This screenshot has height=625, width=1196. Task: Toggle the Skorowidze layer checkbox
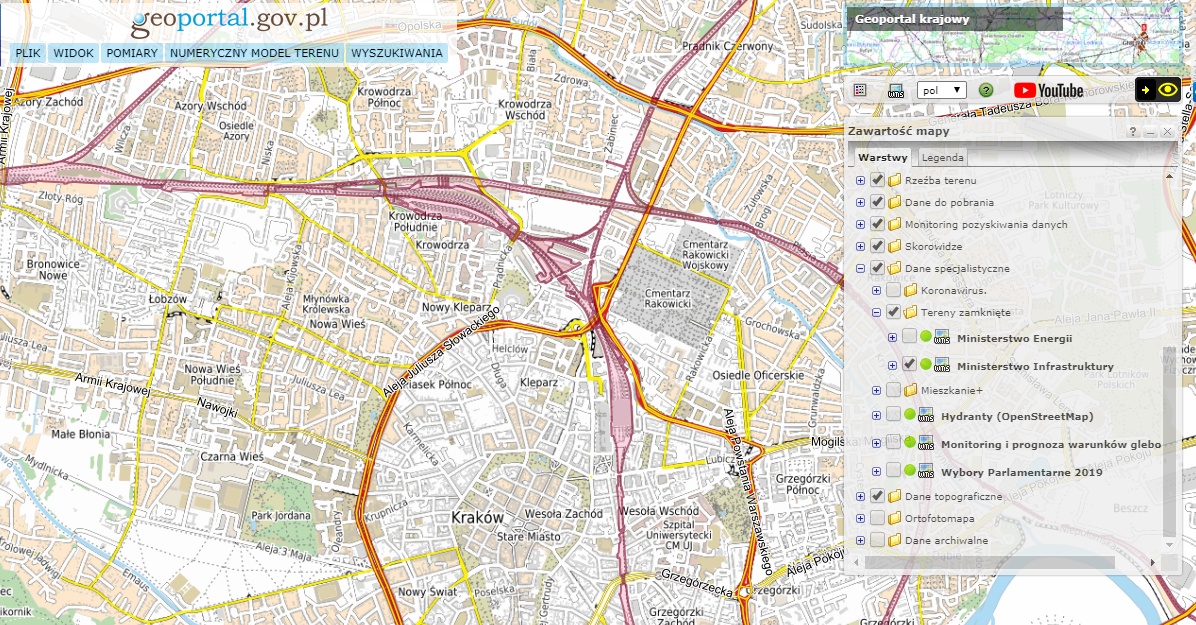877,246
